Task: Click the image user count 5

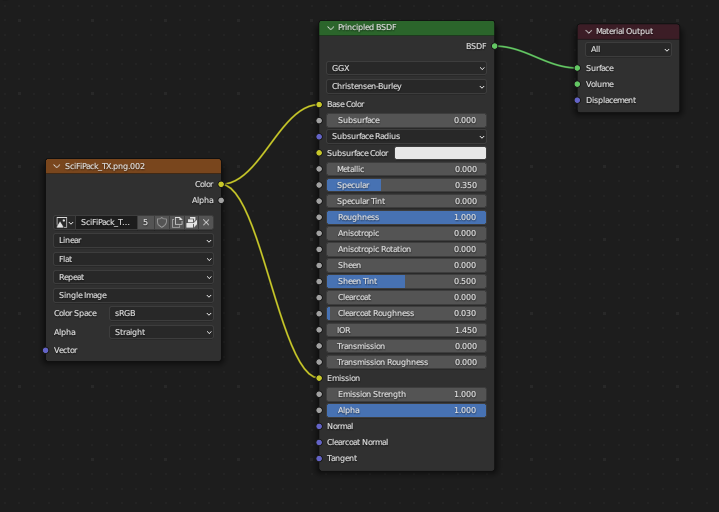Action: pos(146,222)
